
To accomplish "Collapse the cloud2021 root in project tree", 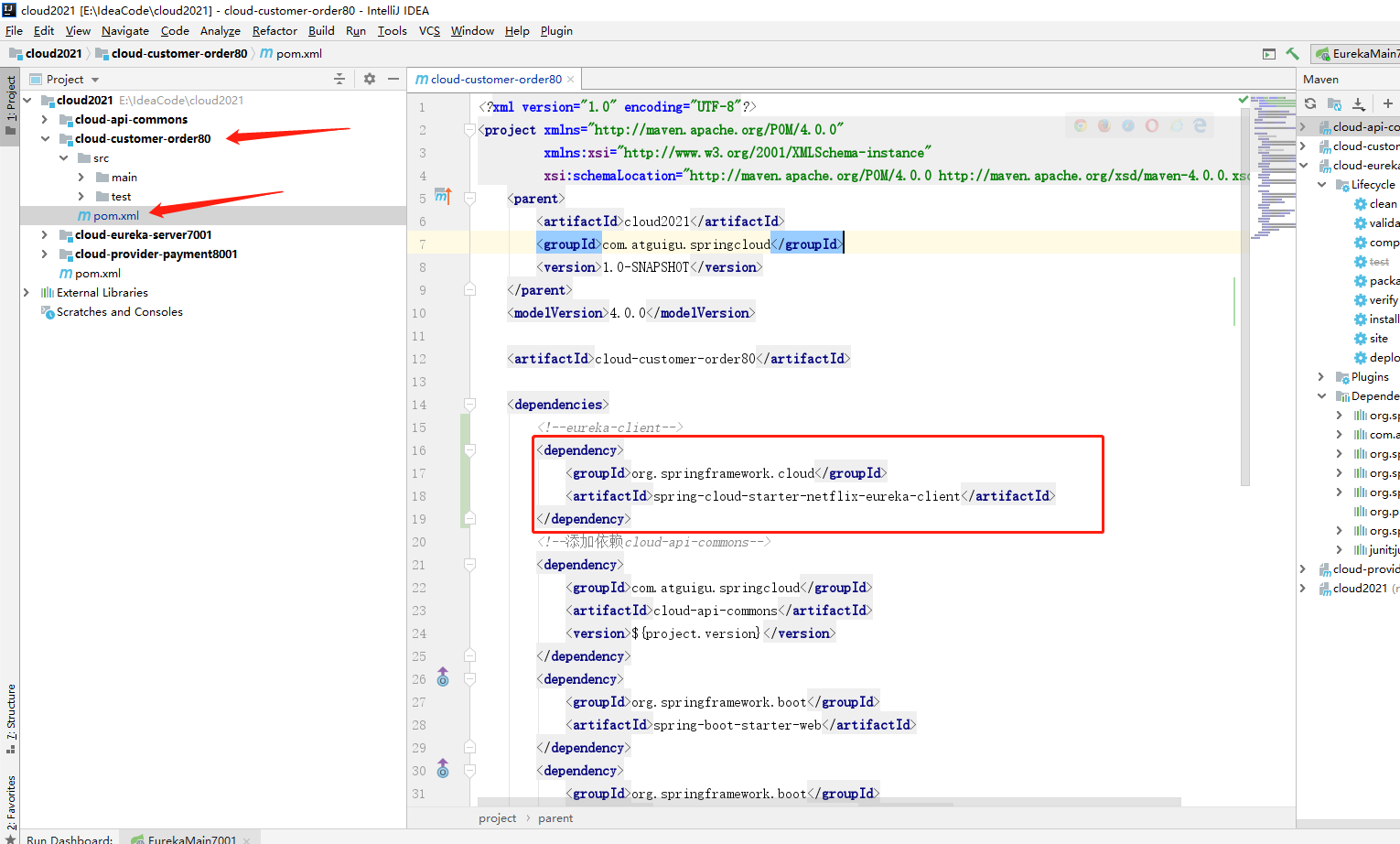I will (27, 101).
